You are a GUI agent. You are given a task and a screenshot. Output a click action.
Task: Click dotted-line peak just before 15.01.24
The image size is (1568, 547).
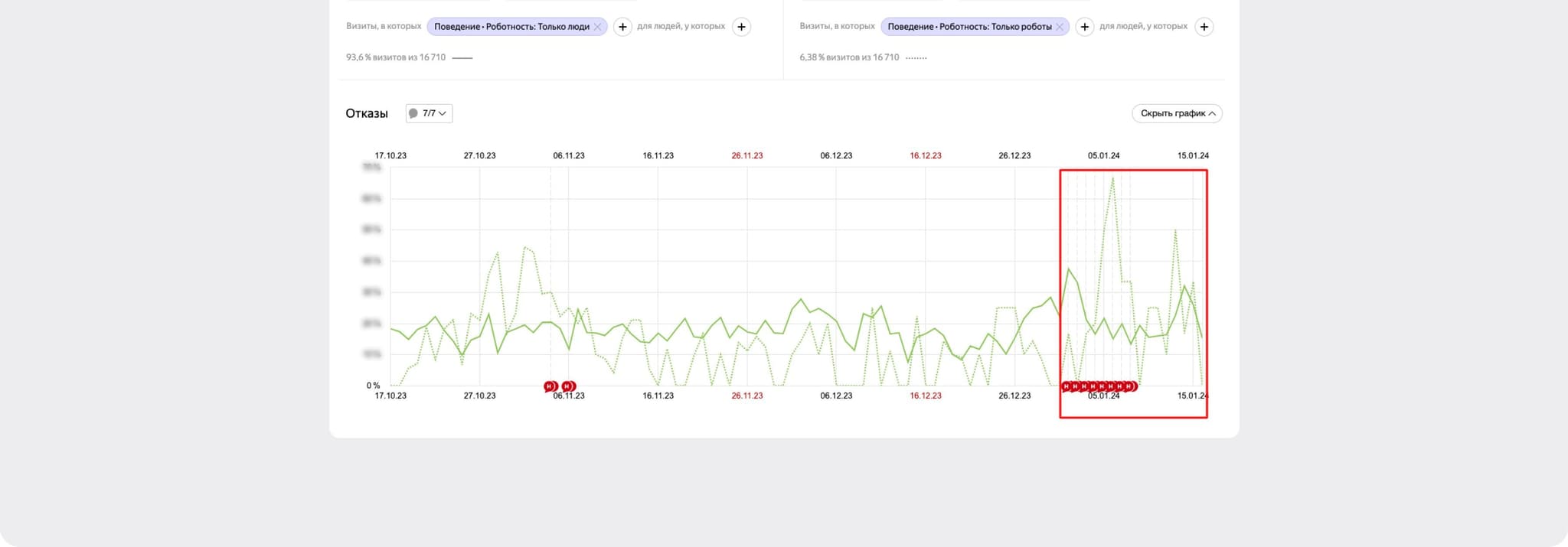tap(1175, 230)
